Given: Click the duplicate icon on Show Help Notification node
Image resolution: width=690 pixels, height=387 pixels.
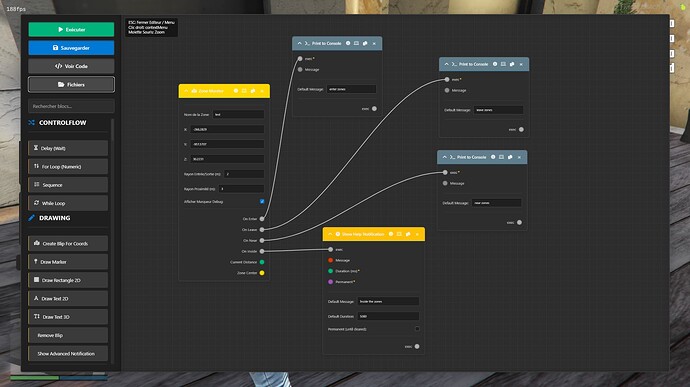Looking at the screenshot, I should point(408,234).
